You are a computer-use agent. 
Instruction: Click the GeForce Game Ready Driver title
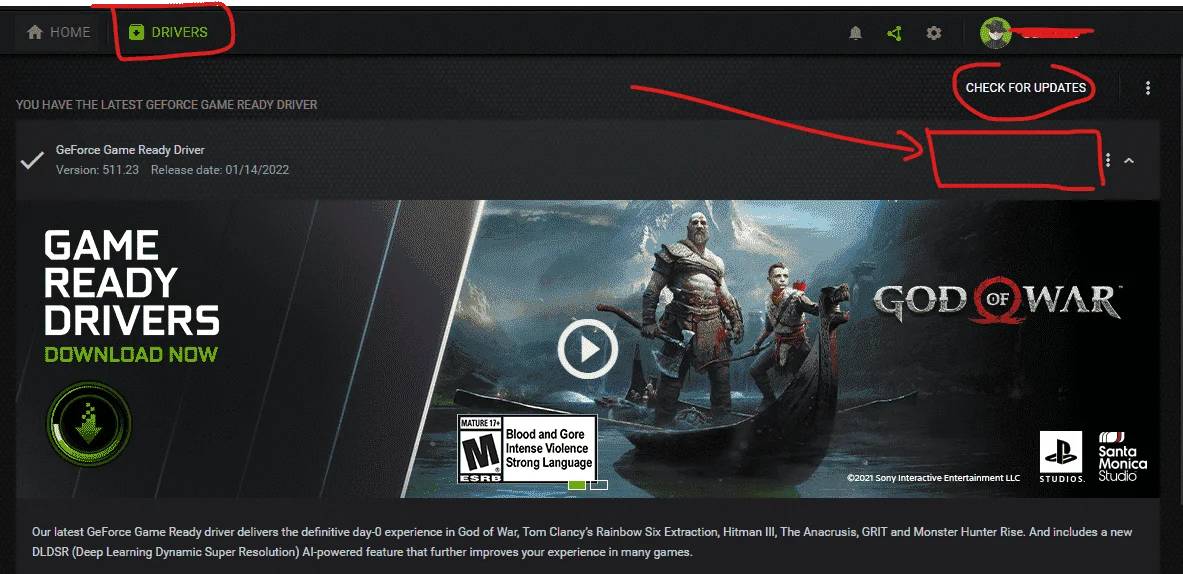(x=130, y=150)
